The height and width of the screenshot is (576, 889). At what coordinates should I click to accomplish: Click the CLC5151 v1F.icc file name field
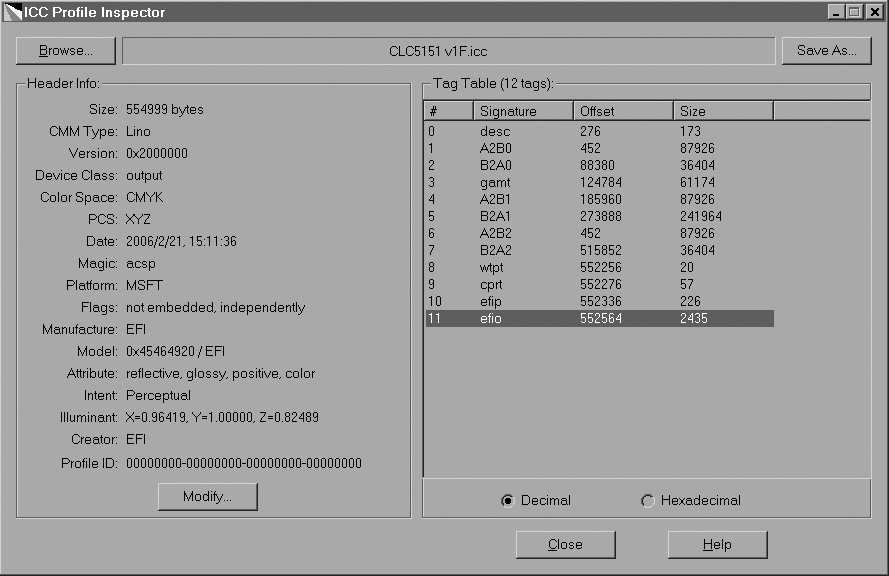(x=448, y=51)
